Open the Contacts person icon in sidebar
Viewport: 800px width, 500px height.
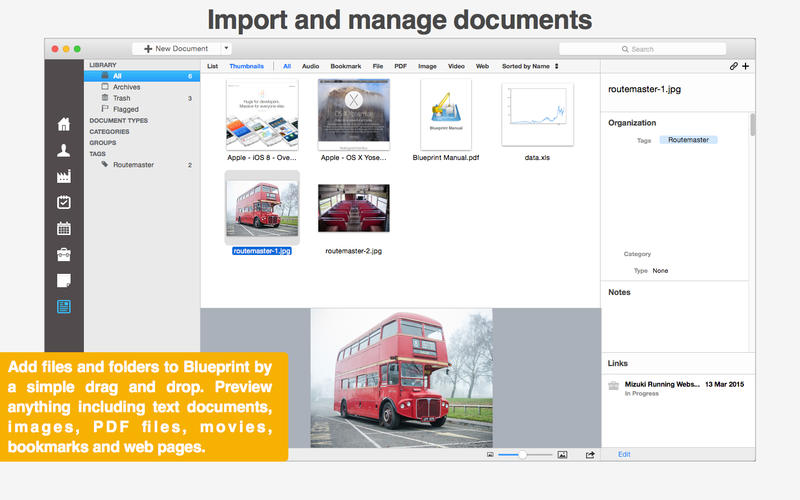pos(64,150)
